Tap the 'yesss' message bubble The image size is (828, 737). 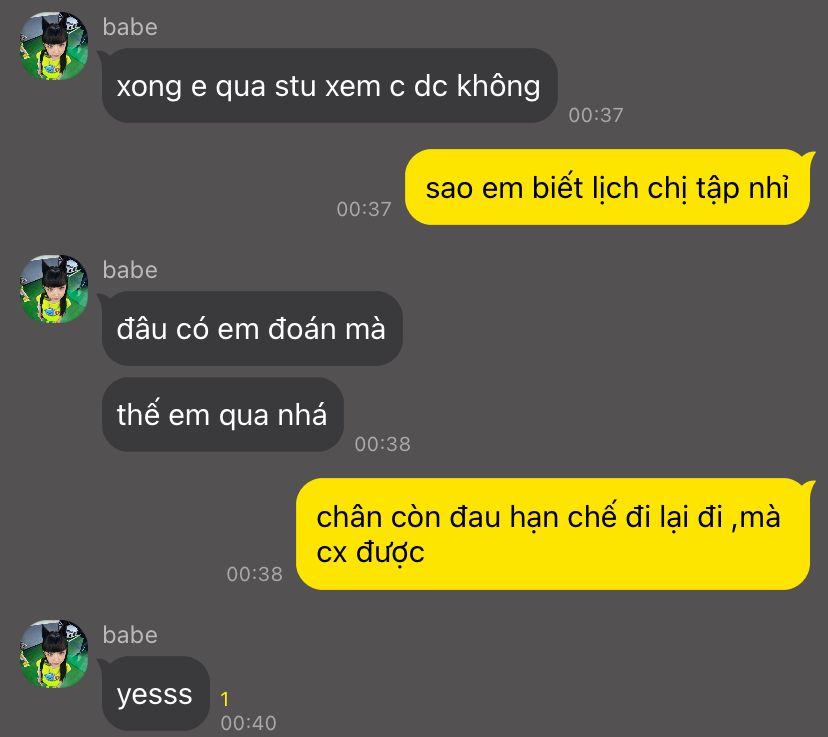pos(155,694)
